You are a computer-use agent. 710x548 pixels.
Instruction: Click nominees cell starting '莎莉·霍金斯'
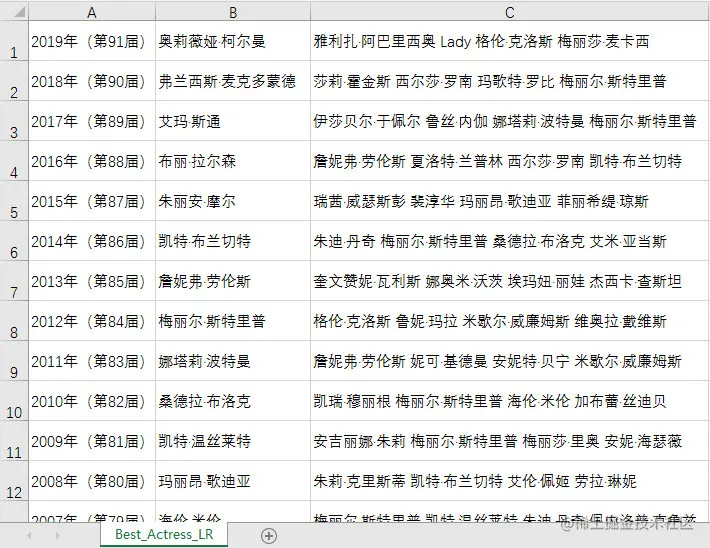click(510, 81)
